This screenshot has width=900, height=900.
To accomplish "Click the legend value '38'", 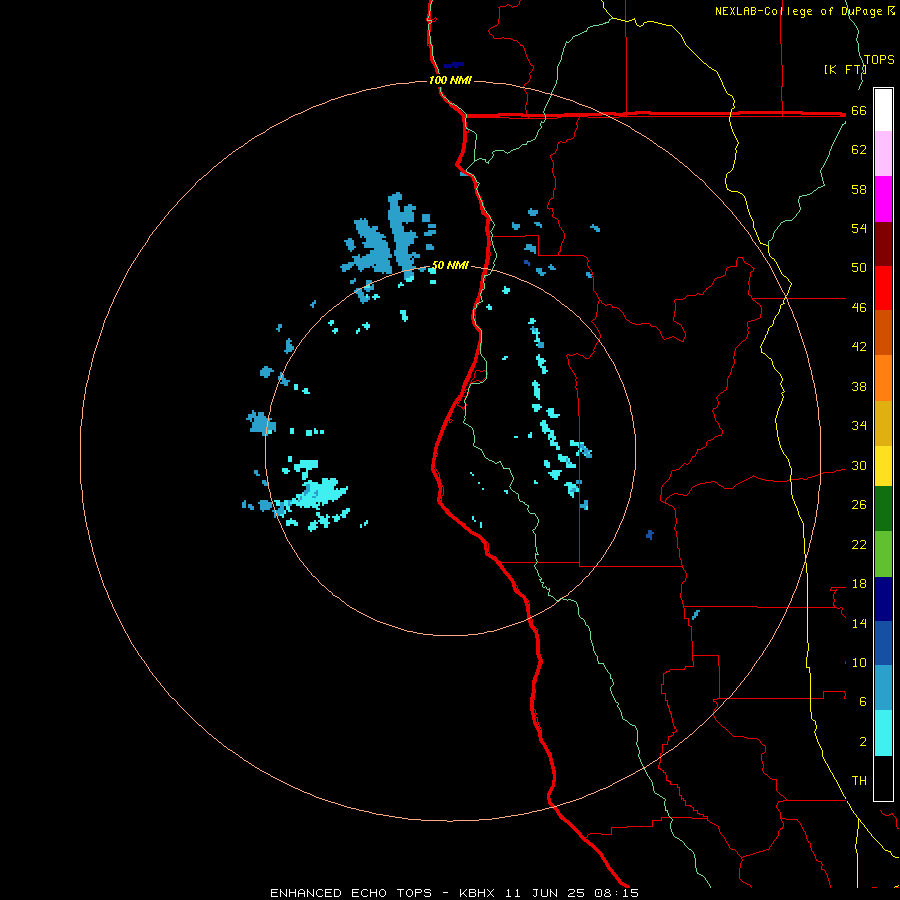I will click(859, 387).
